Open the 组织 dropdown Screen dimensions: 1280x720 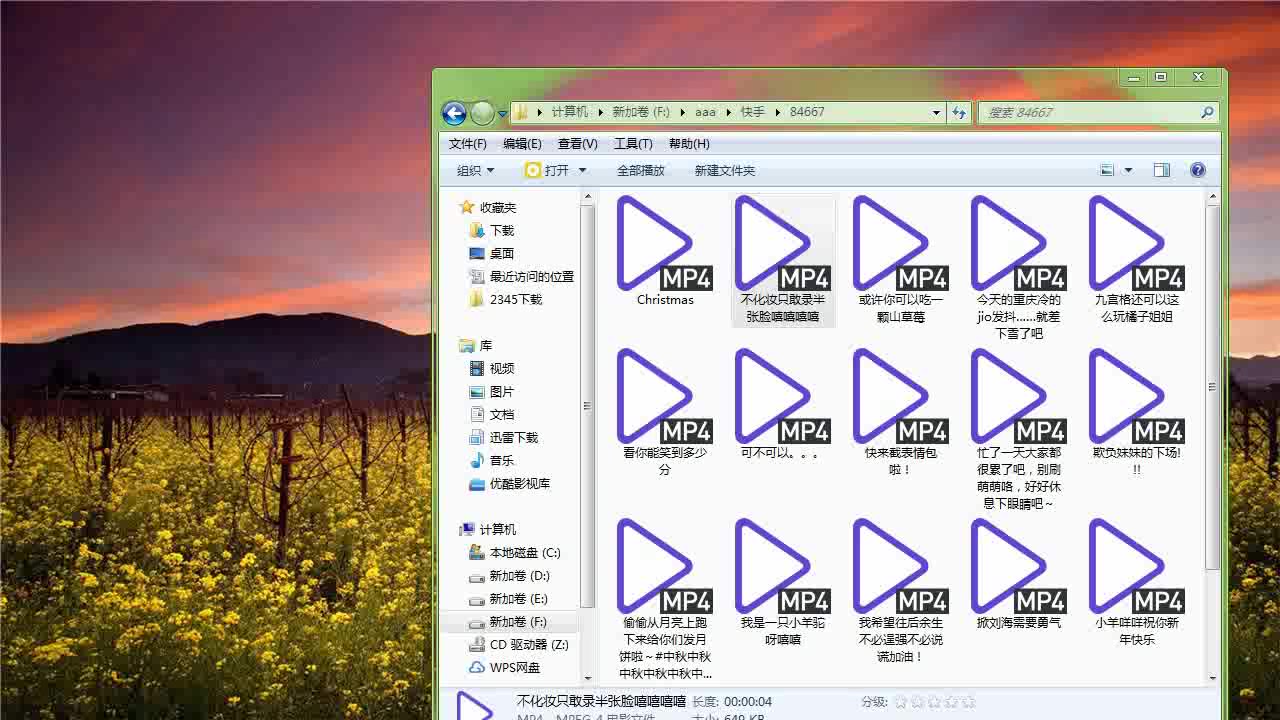click(x=476, y=170)
